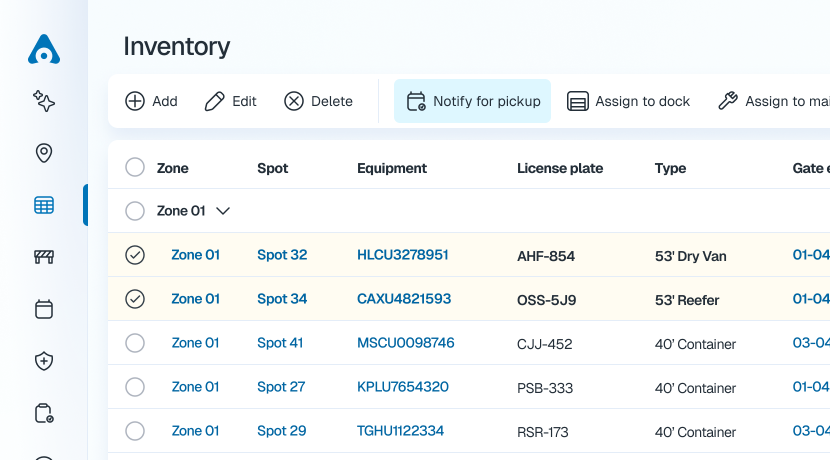Collapse the Zone 01 group chevron
The height and width of the screenshot is (460, 830).
pyautogui.click(x=223, y=211)
